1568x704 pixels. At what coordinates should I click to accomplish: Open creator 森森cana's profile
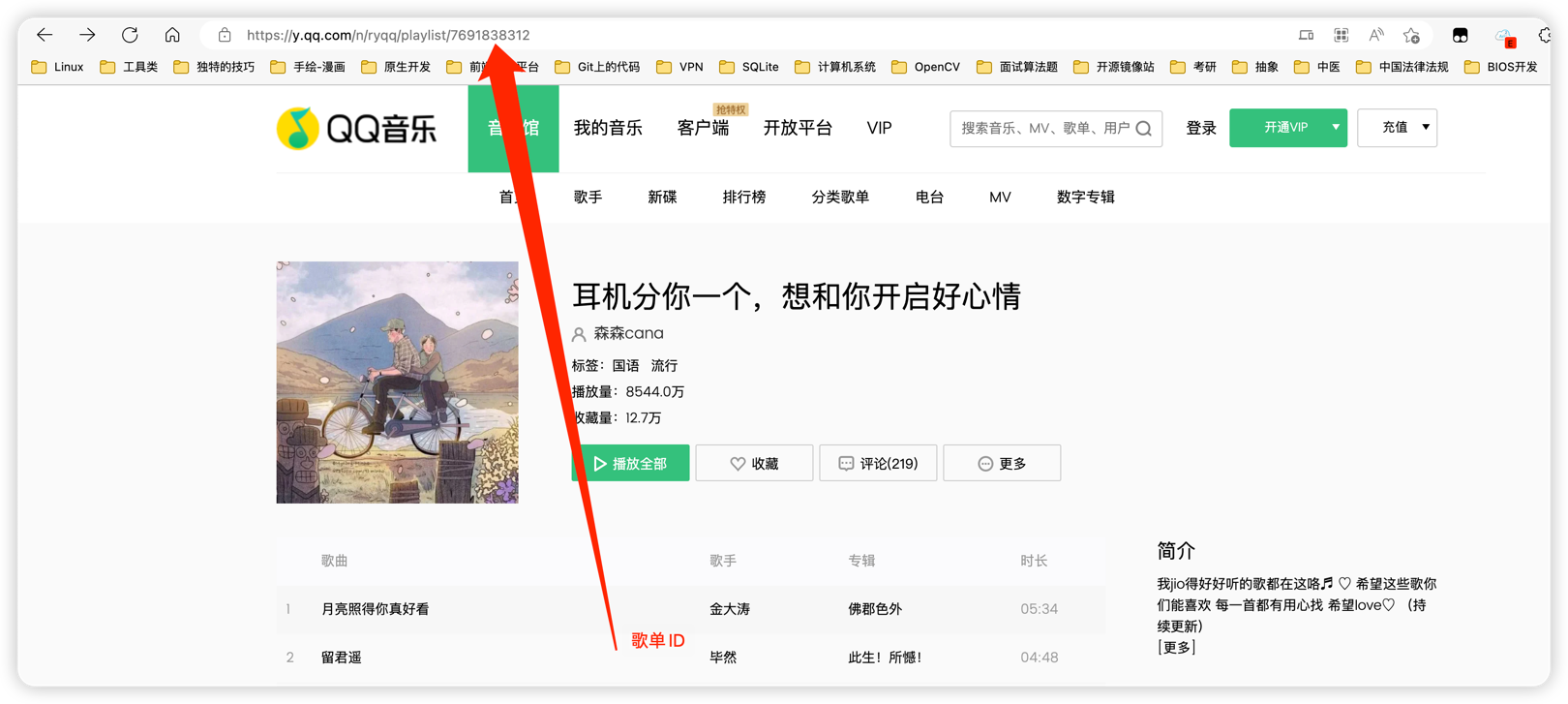click(x=628, y=333)
